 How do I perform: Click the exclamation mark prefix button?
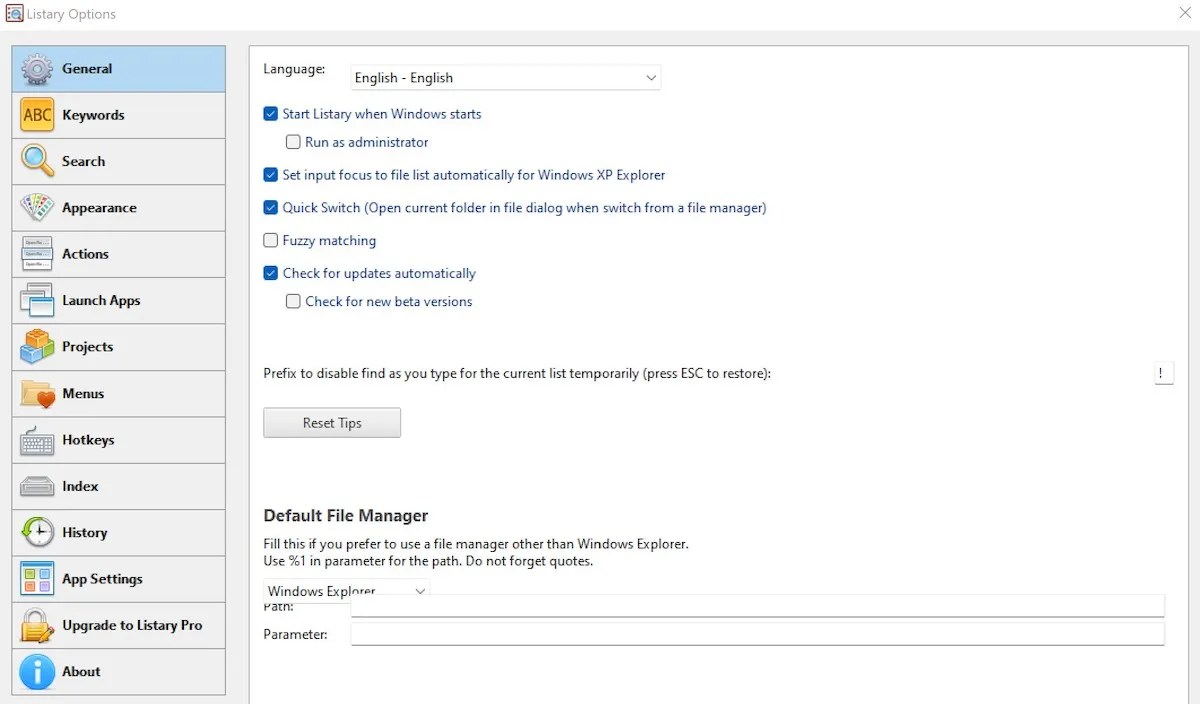[1163, 373]
